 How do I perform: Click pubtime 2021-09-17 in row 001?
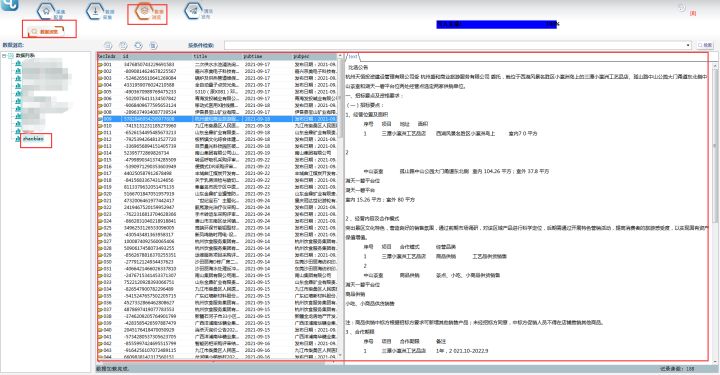click(x=258, y=65)
